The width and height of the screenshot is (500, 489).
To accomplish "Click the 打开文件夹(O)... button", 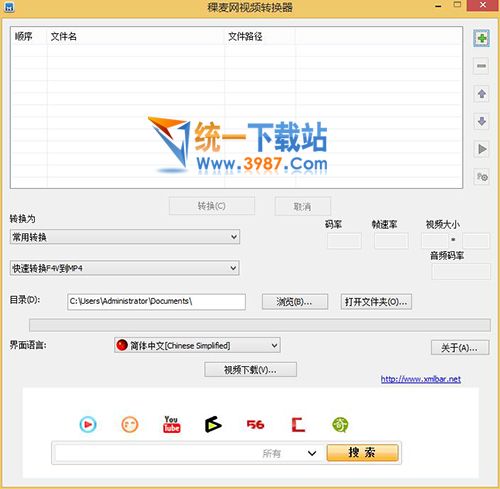I will click(376, 302).
